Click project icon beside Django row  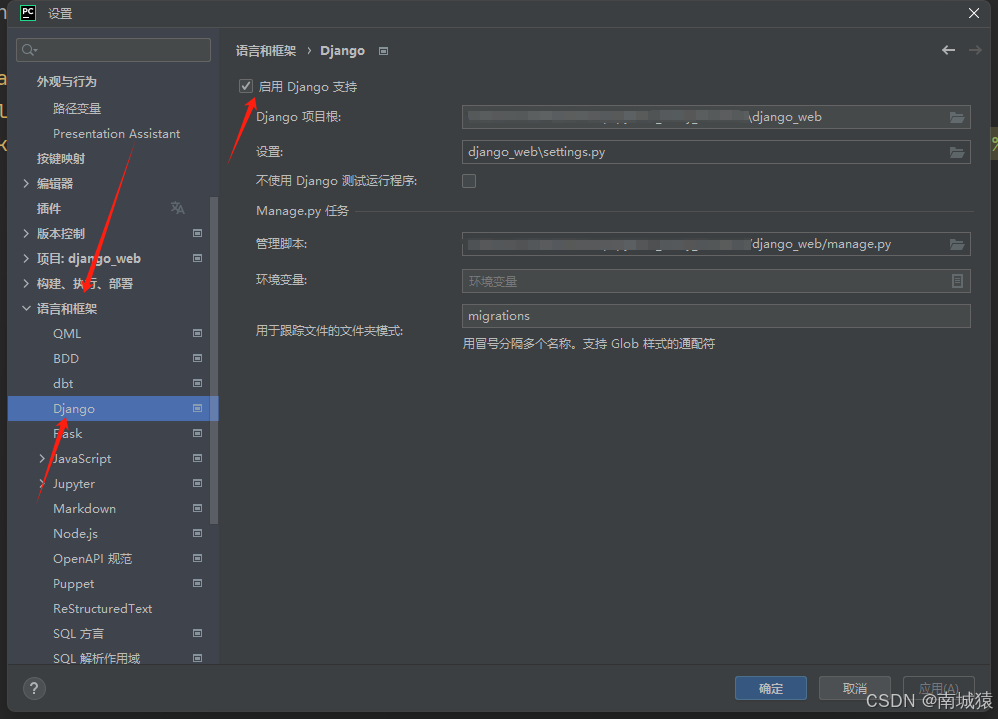tap(197, 408)
